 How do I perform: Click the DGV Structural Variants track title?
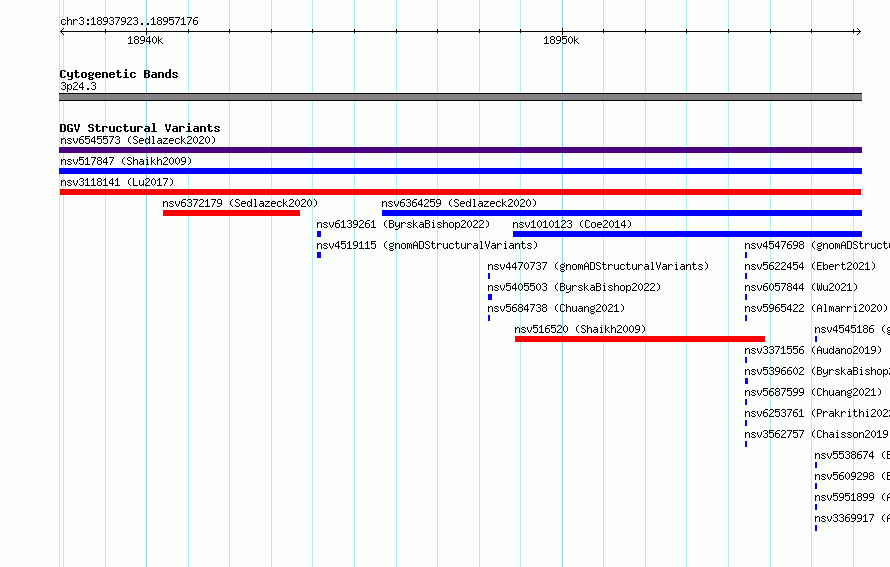tap(140, 128)
